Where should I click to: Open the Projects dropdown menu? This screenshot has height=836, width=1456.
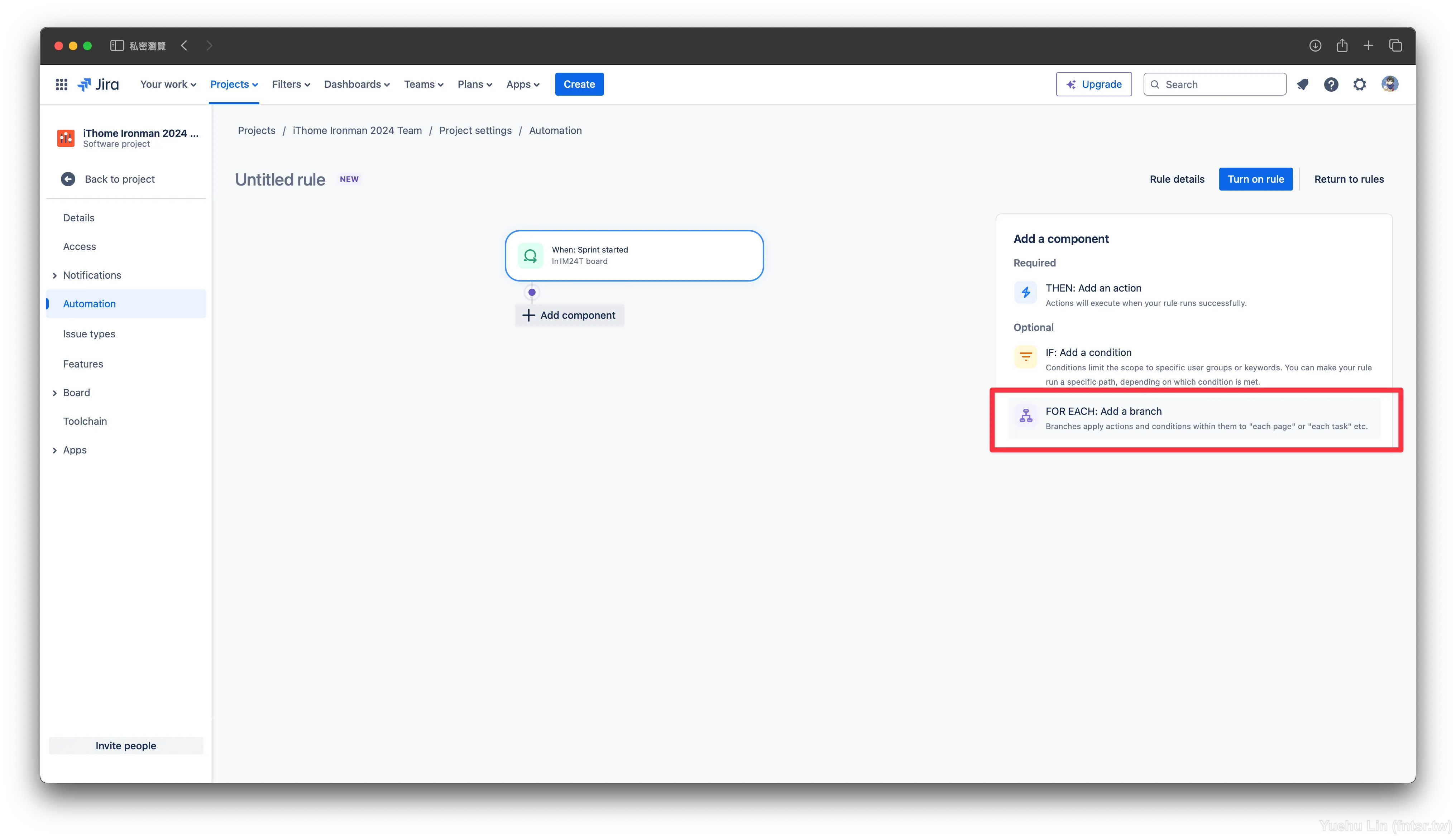click(234, 84)
